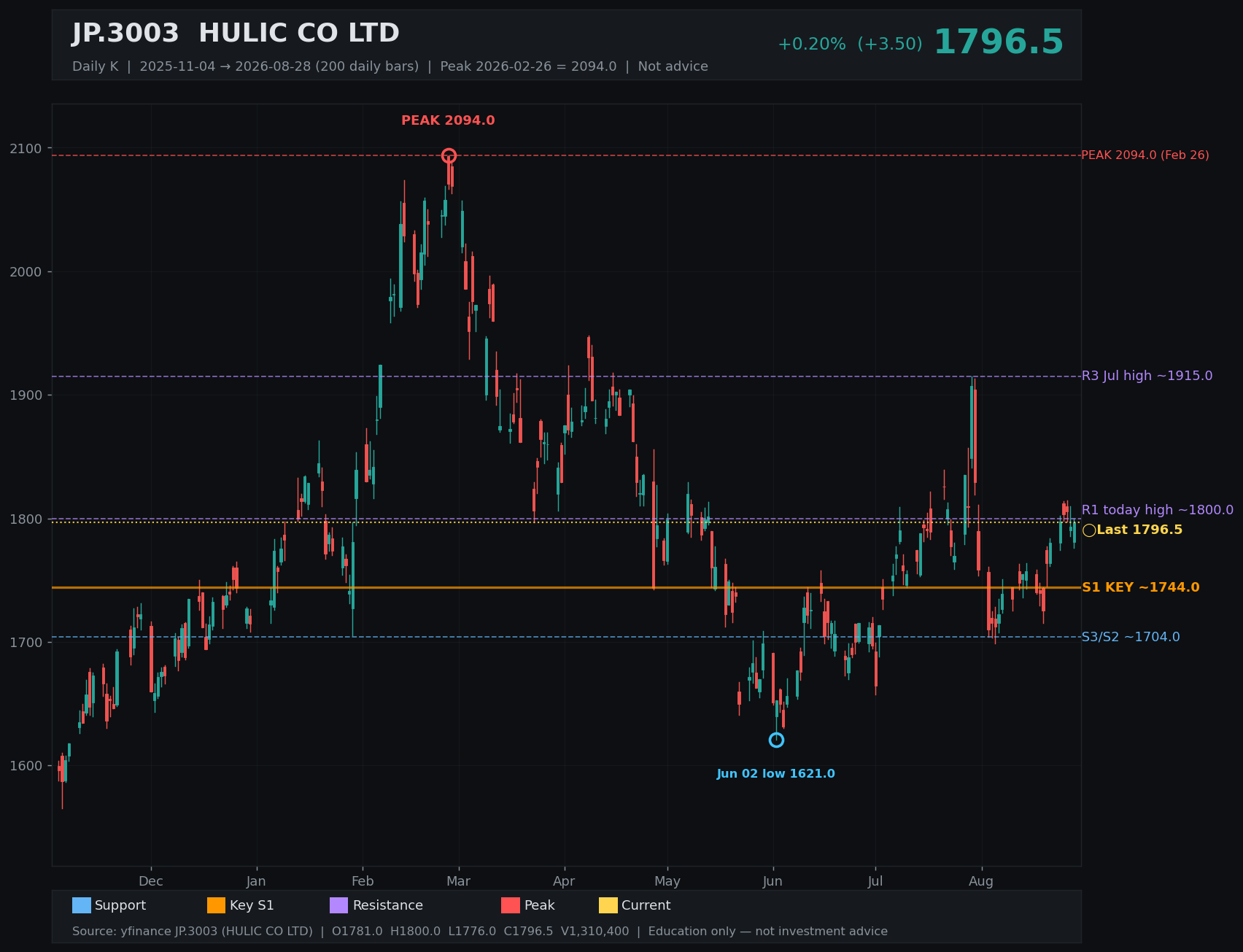Click the yellow Last price circle marker
The image size is (1243, 952).
(1089, 530)
